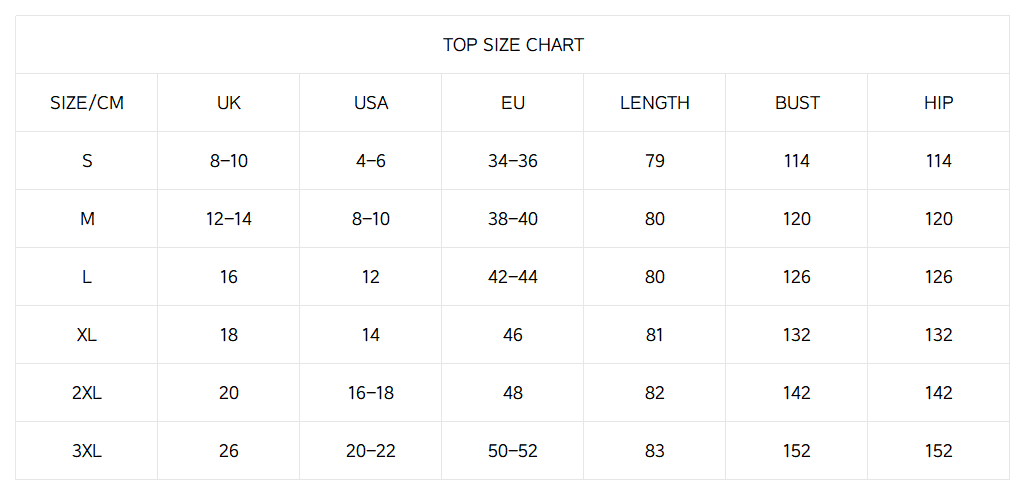Select the USA 20-22 cell

371,451
